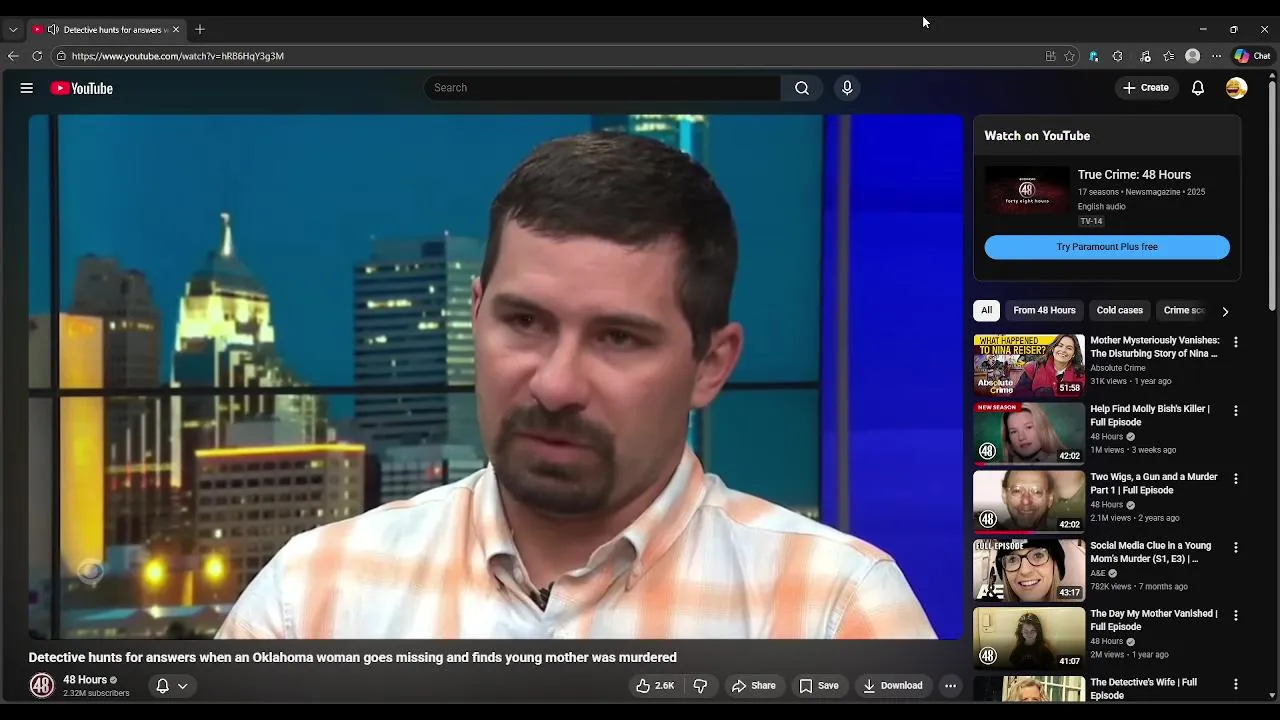The height and width of the screenshot is (720, 1280).
Task: Open the browser profile icon
Action: pyautogui.click(x=1193, y=56)
